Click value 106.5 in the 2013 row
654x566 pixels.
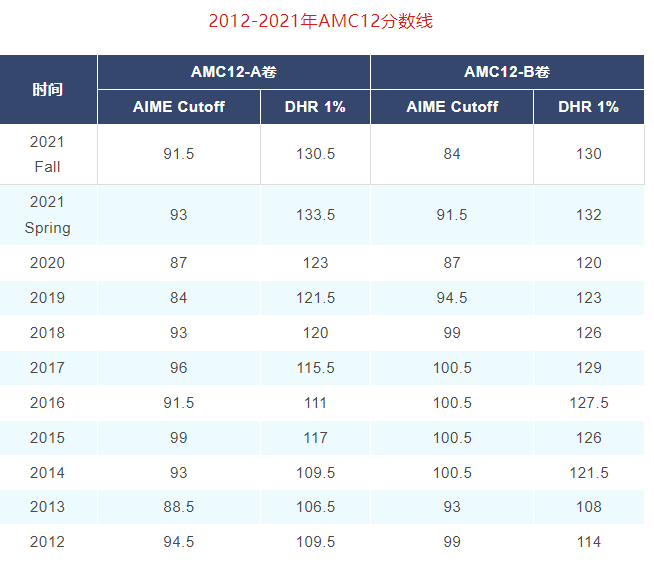click(315, 507)
